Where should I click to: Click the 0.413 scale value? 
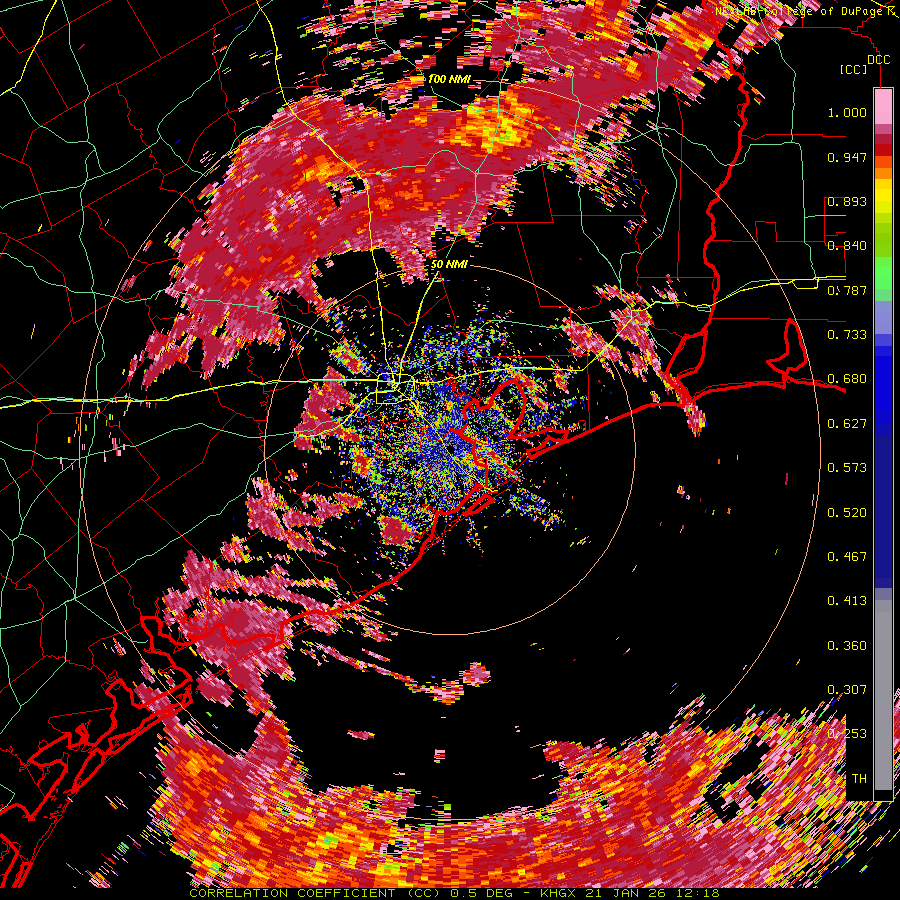(847, 601)
